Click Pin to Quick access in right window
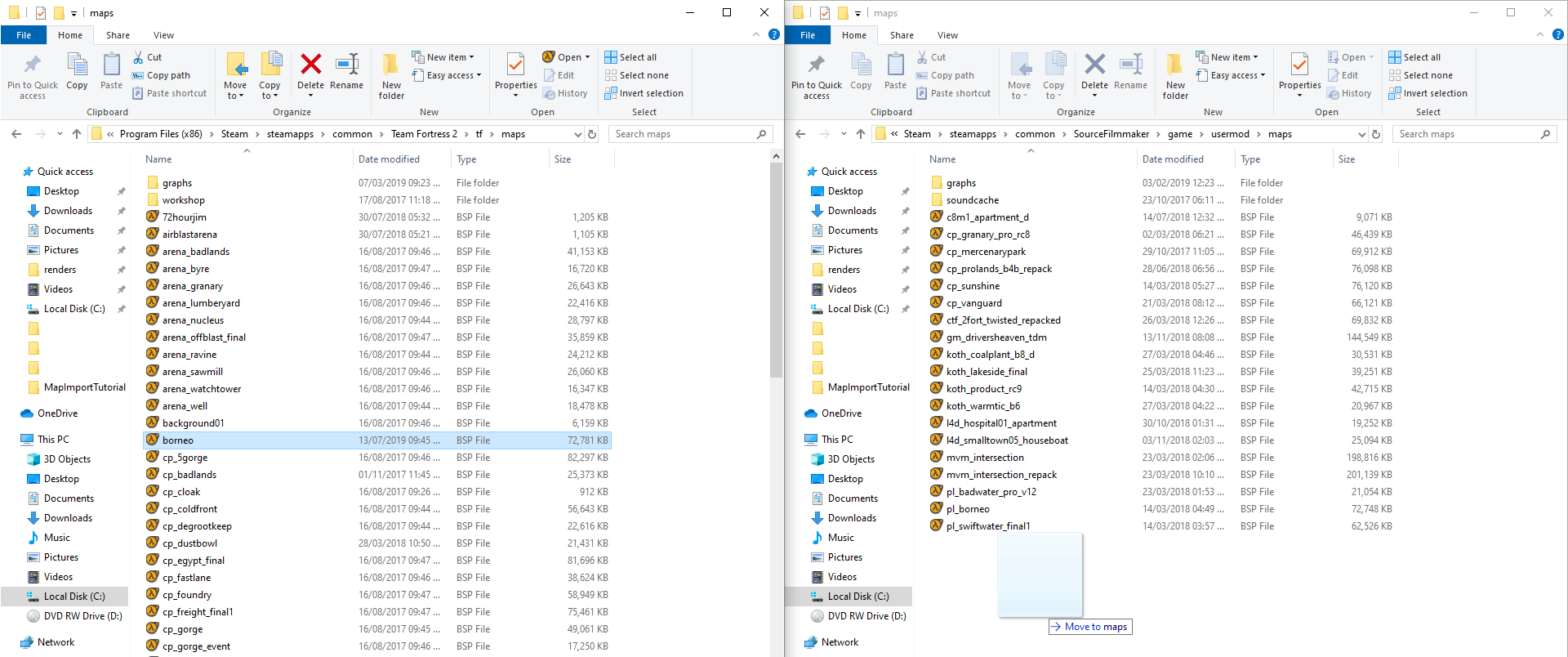Image resolution: width=1568 pixels, height=657 pixels. coord(817,76)
